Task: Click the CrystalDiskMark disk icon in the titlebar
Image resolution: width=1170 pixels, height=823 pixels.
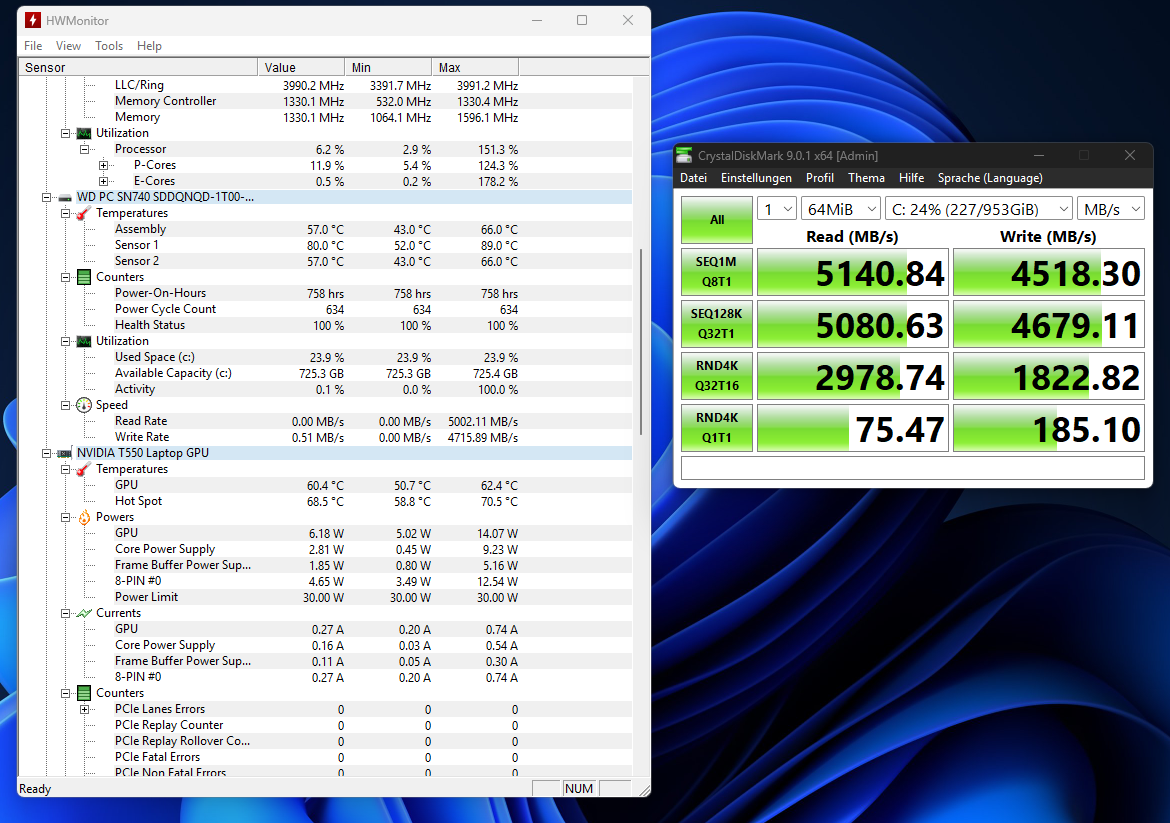Action: click(x=684, y=155)
